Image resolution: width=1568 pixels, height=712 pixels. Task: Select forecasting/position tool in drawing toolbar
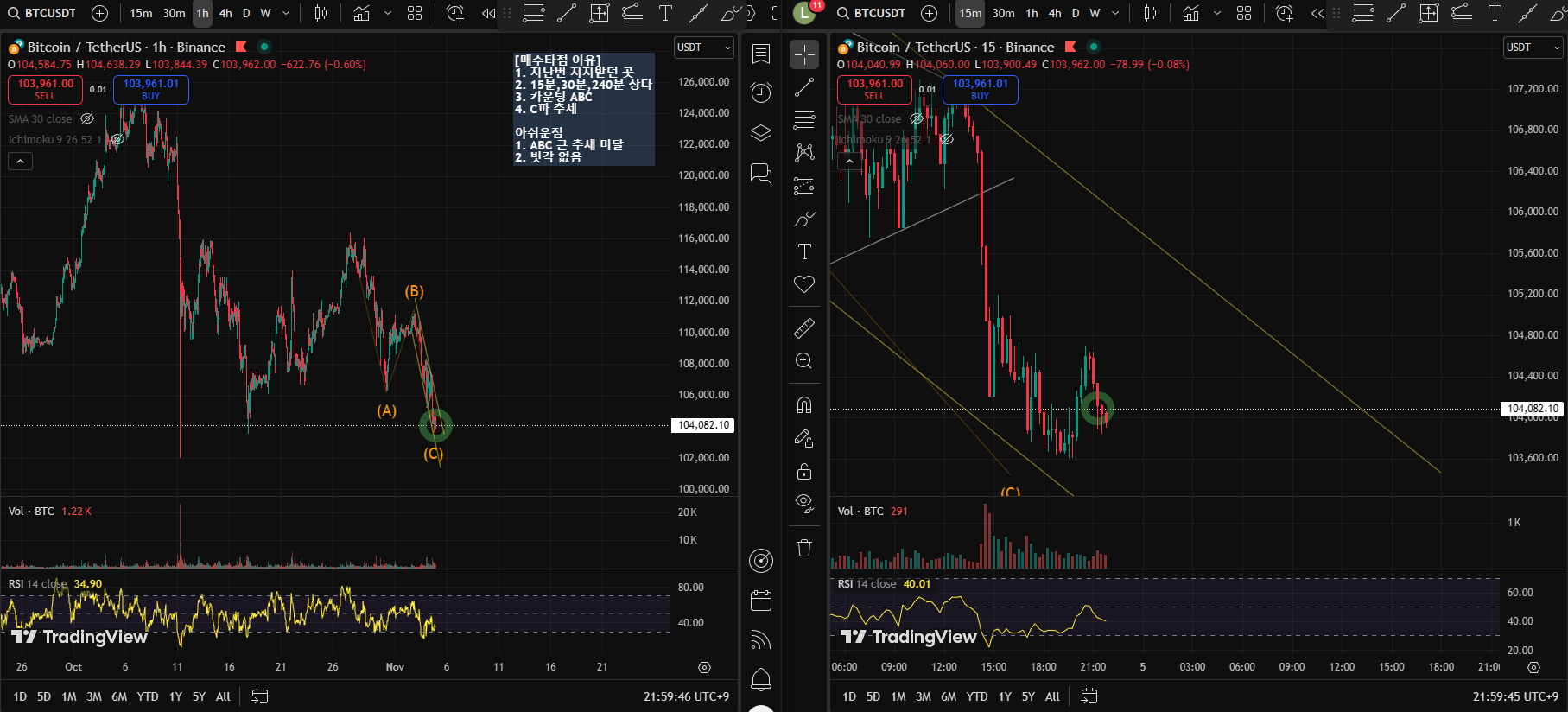804,186
